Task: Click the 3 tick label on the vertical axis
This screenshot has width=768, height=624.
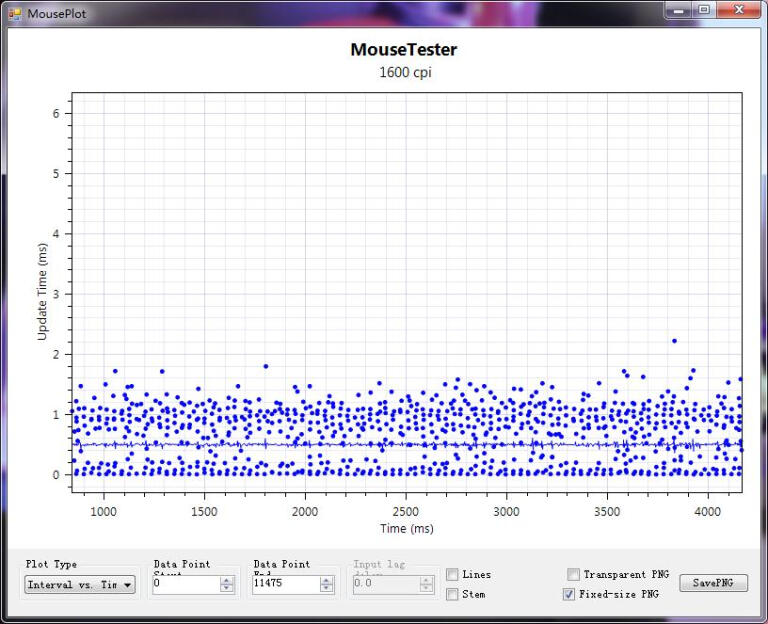Action: point(56,294)
